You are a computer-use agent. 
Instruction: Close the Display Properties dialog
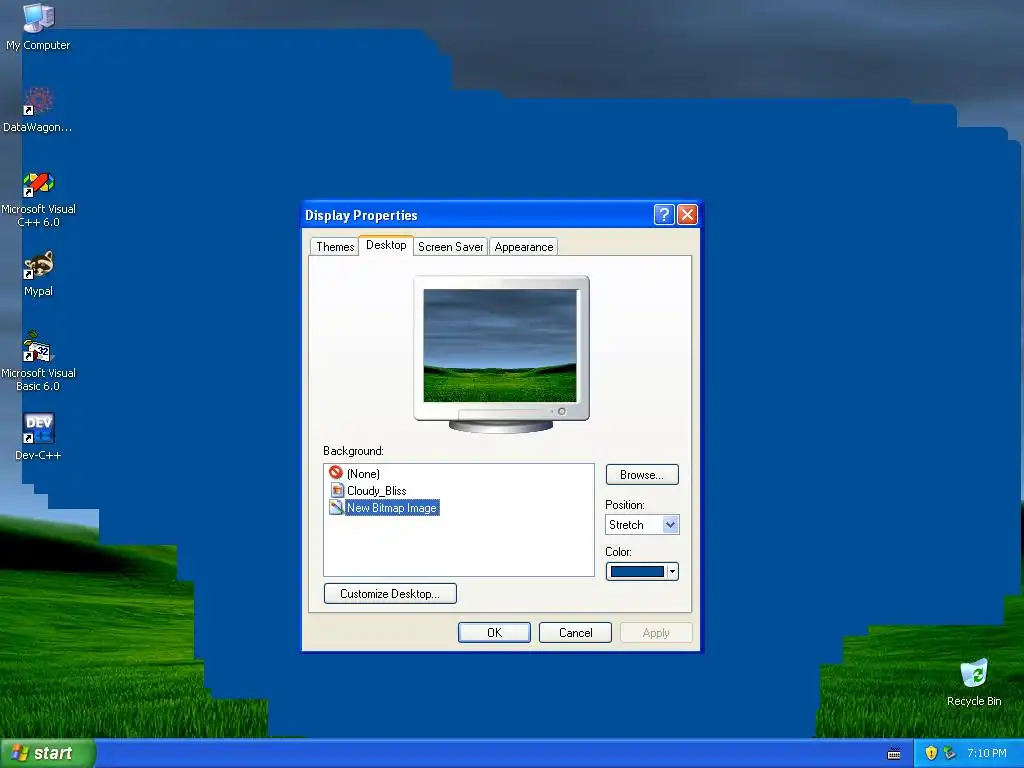[687, 214]
